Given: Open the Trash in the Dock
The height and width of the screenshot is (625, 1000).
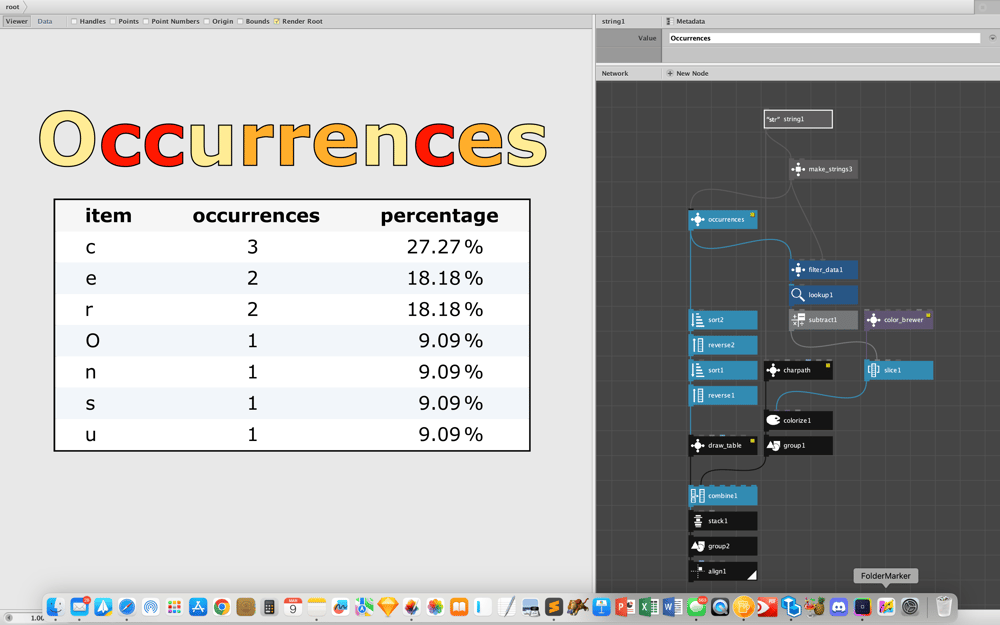Looking at the screenshot, I should tap(944, 607).
